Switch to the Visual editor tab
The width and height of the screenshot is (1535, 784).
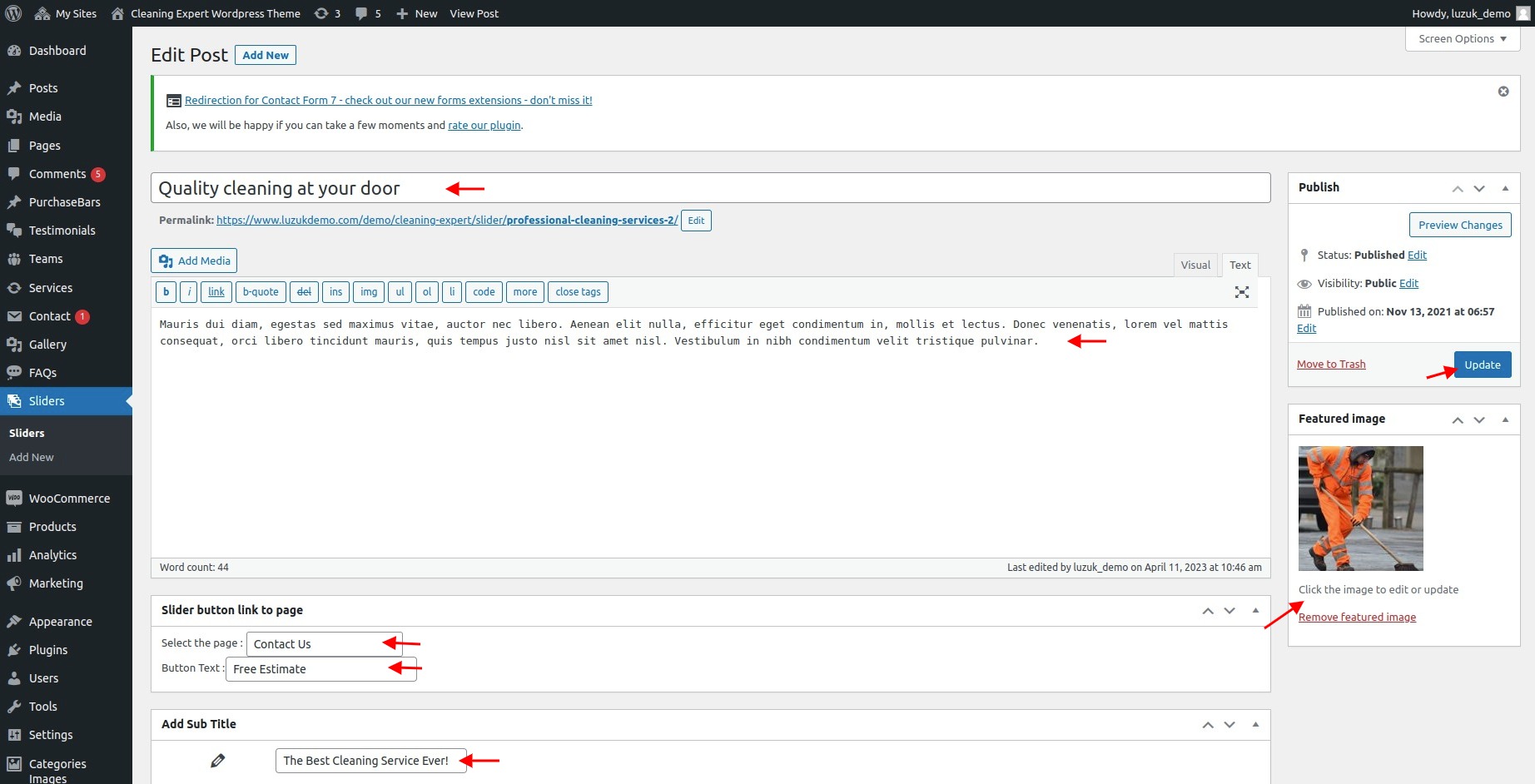click(x=1195, y=265)
